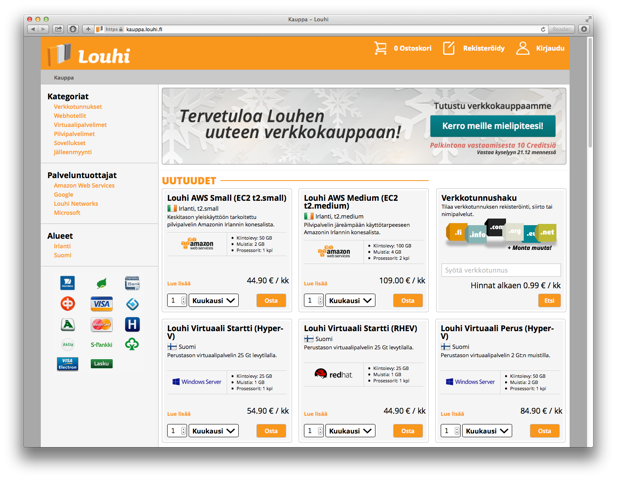Select the Handelsbanken H icon

pyautogui.click(x=132, y=325)
